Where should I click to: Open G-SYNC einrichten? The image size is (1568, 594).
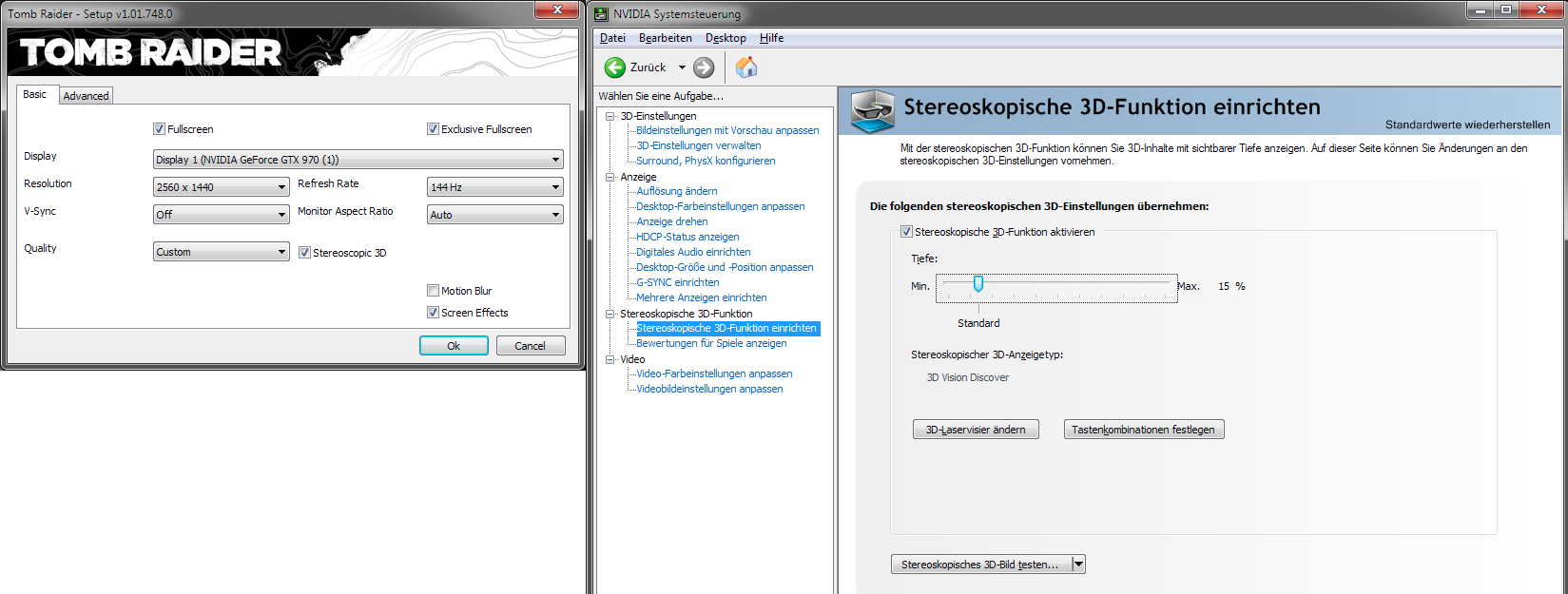click(678, 282)
